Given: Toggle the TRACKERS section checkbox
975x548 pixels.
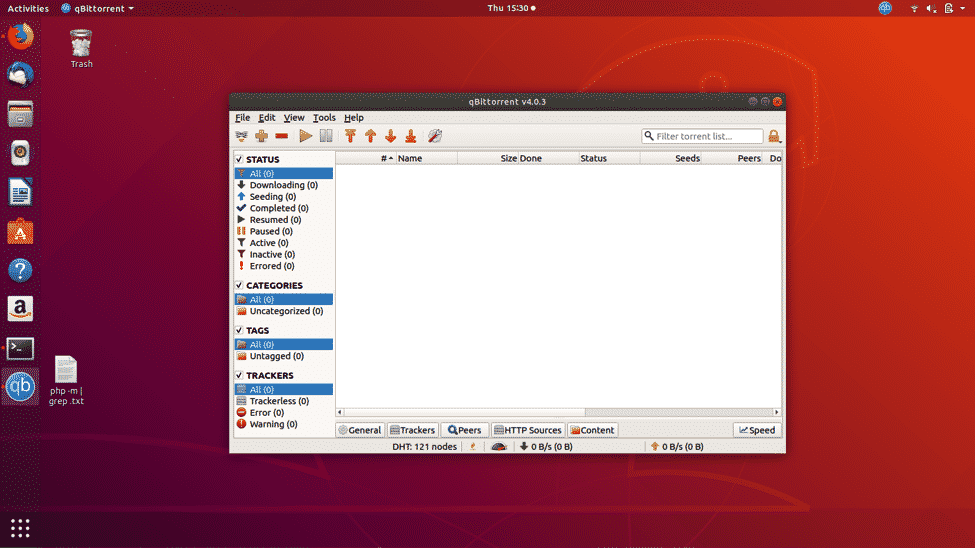Looking at the screenshot, I should pyautogui.click(x=239, y=376).
